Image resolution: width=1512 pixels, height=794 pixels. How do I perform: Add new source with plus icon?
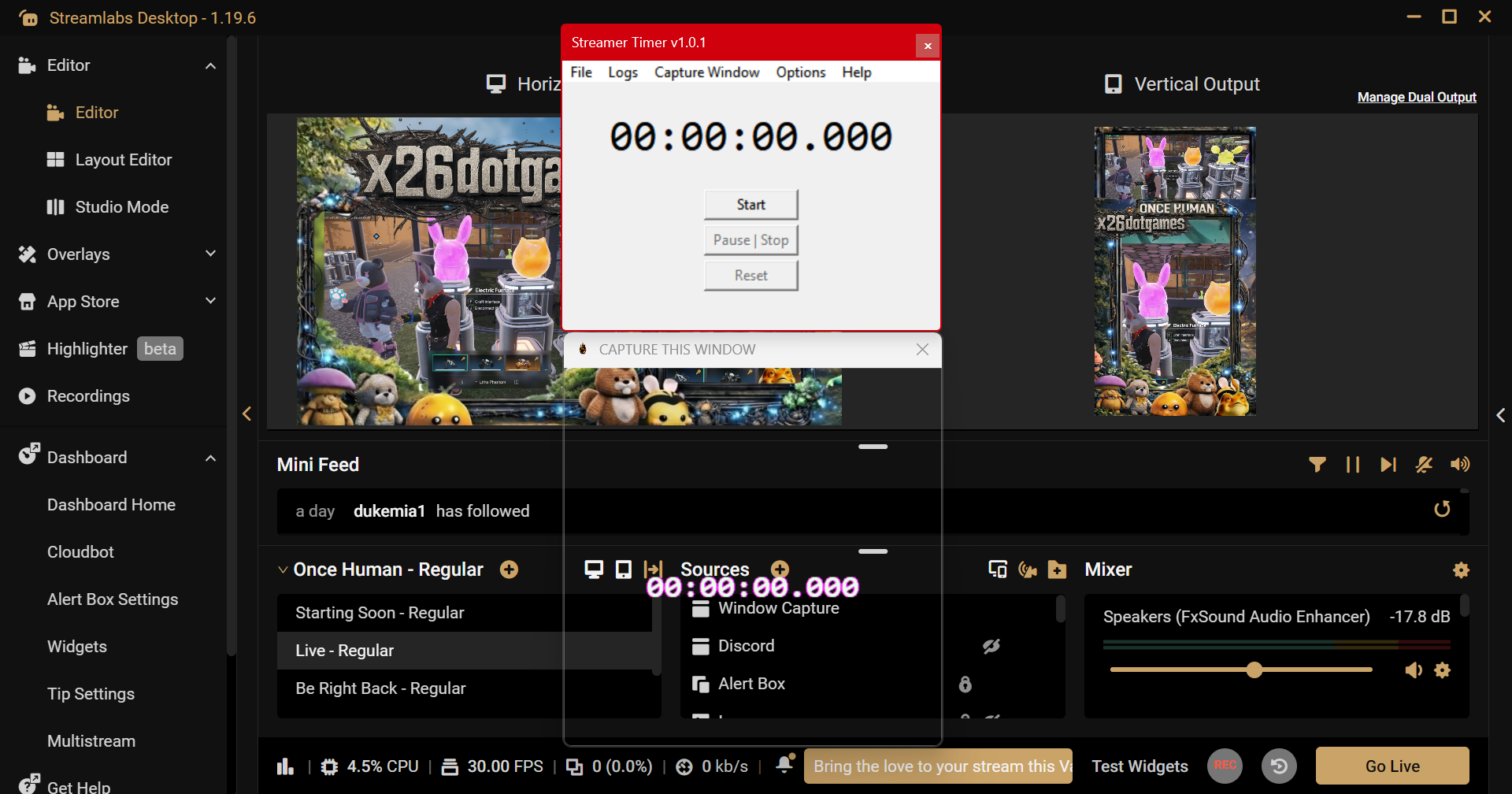[780, 570]
